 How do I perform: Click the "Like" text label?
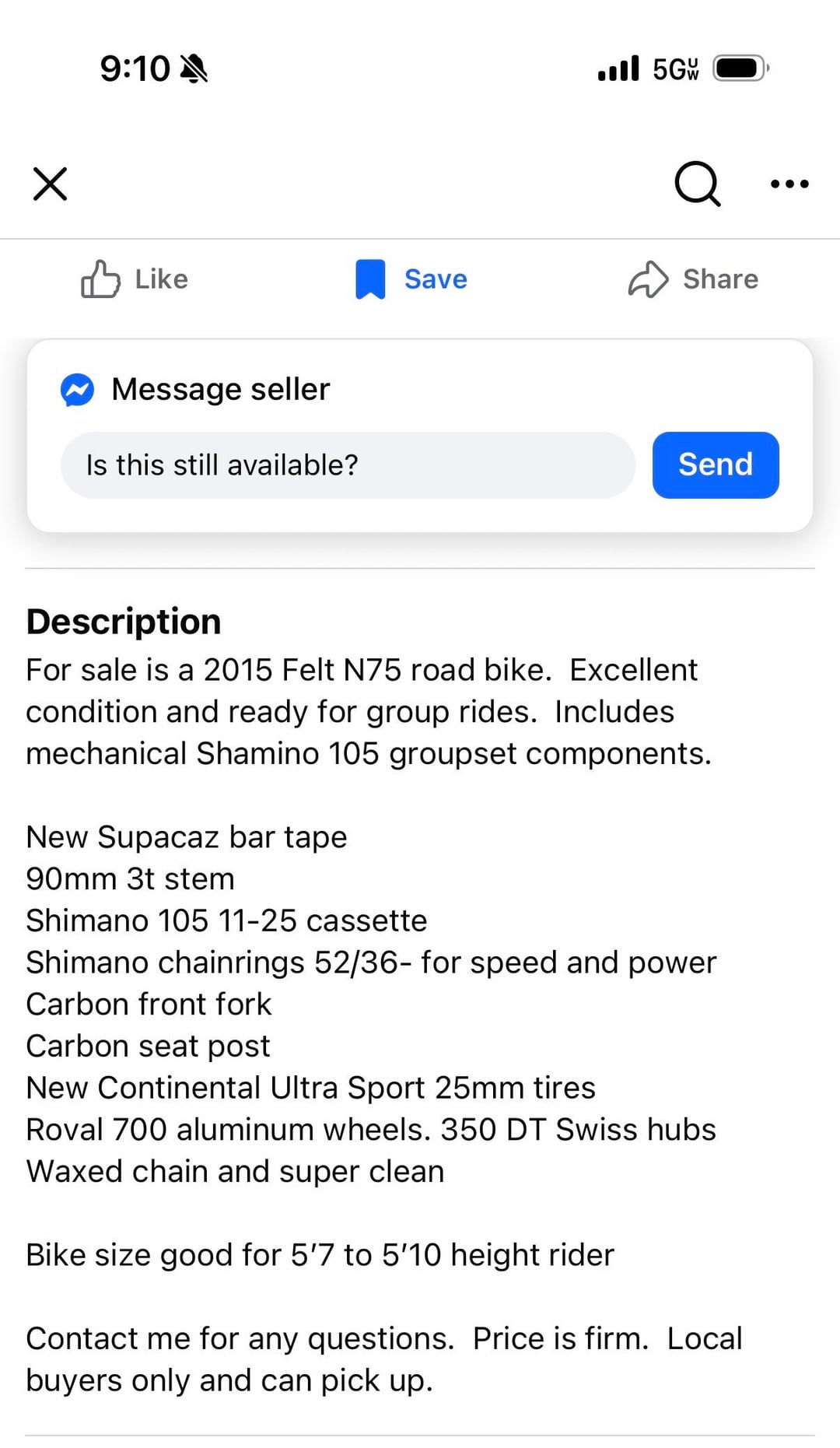(x=161, y=279)
